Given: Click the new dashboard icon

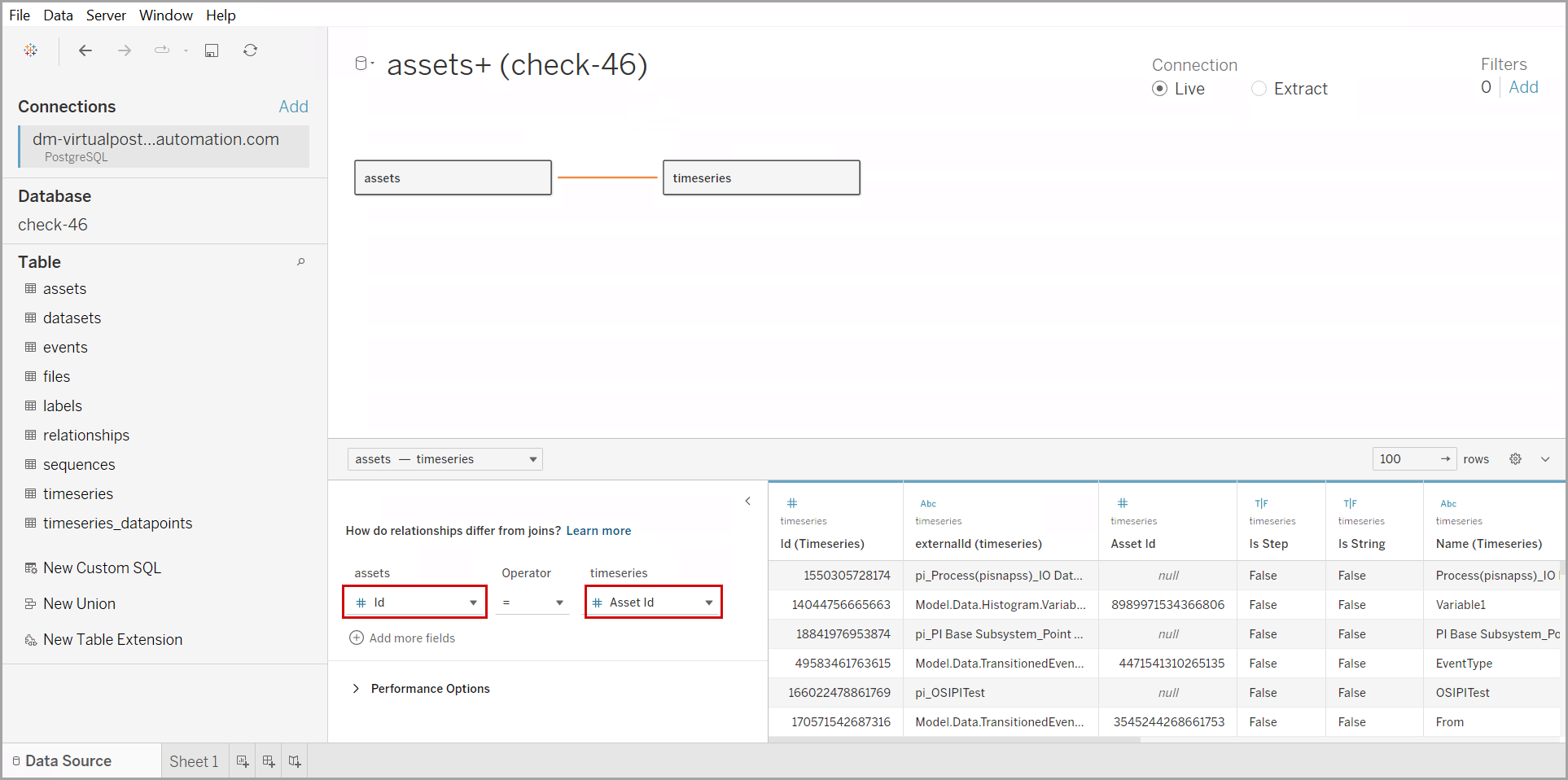Looking at the screenshot, I should point(269,761).
